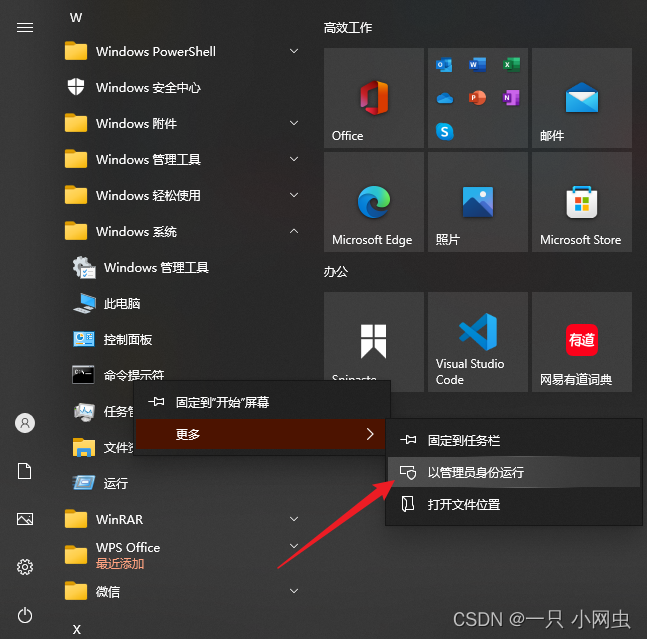647x639 pixels.
Task: Open Skype icon in Office group tile
Action: tap(444, 132)
